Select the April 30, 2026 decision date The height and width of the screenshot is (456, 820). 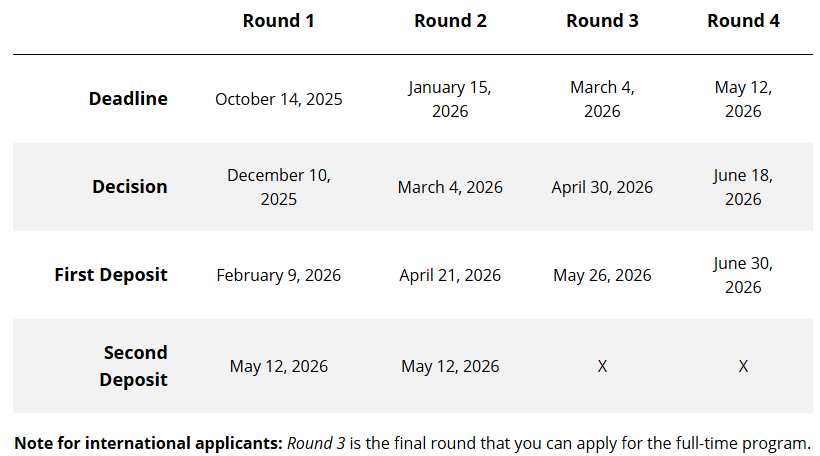(602, 187)
